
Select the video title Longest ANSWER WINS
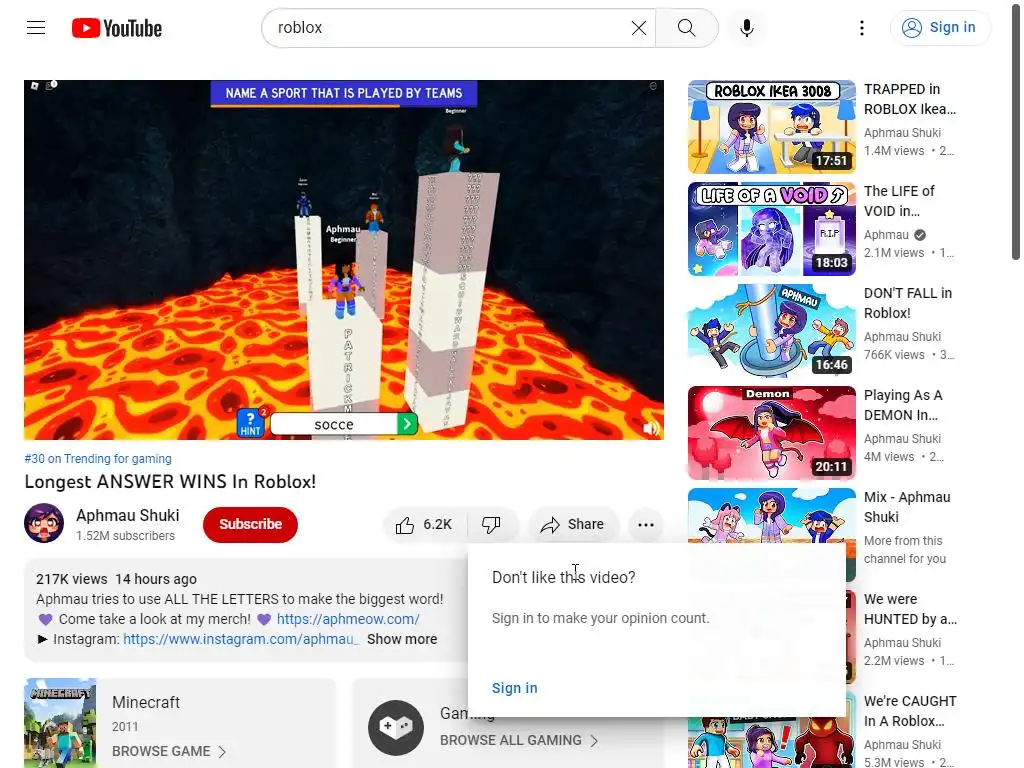click(x=170, y=481)
